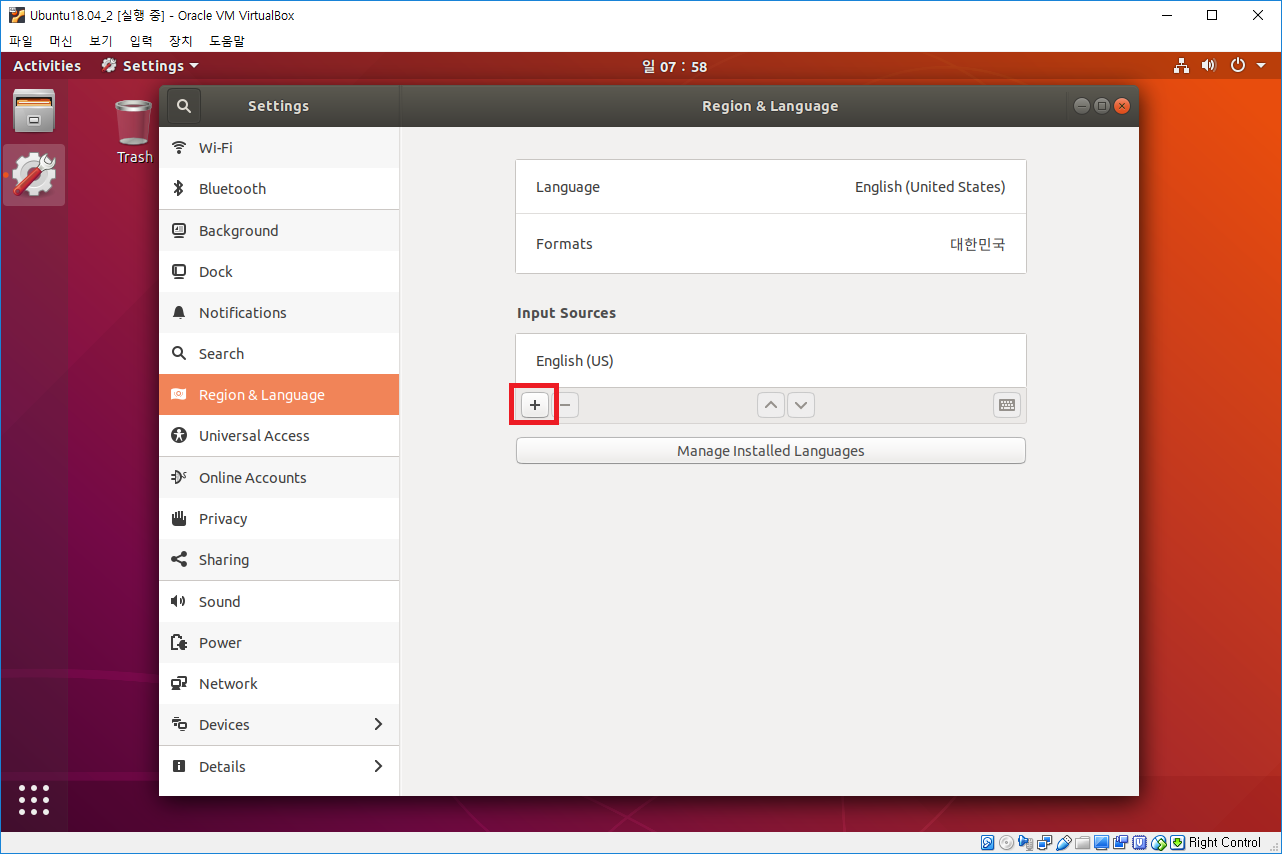This screenshot has width=1282, height=854.
Task: Select Region & Language in sidebar
Action: pyautogui.click(x=279, y=395)
